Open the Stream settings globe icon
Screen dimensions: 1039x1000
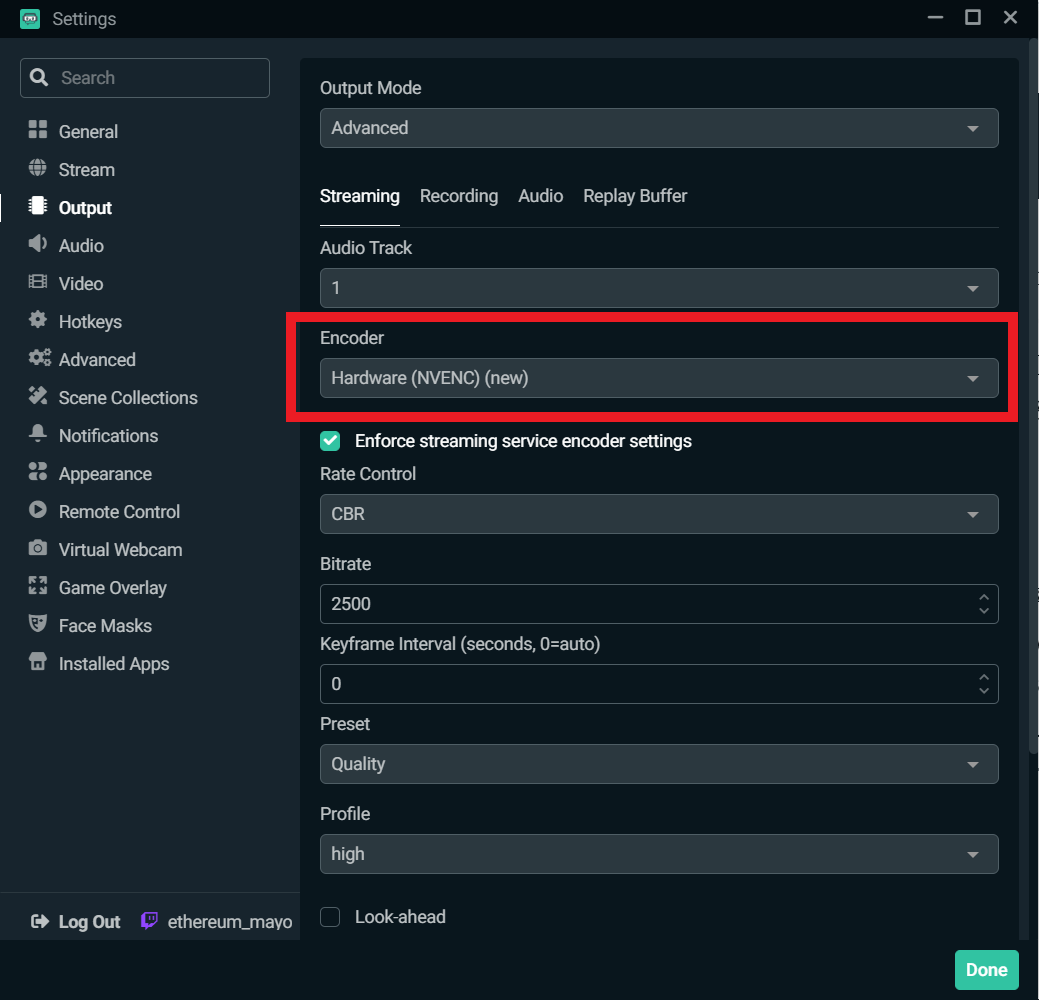coord(38,168)
